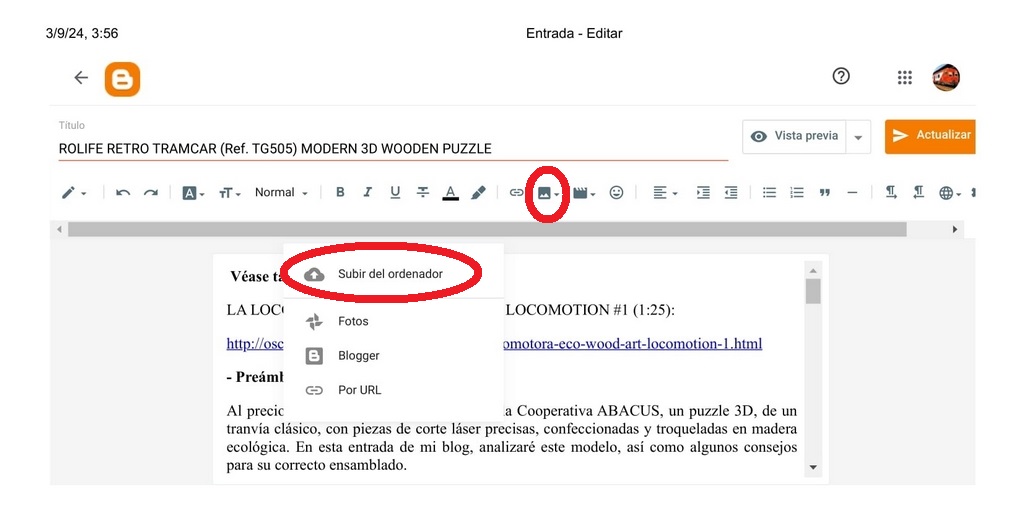This screenshot has height=520, width=1024.
Task: Open the text alignment dropdown
Action: click(665, 193)
